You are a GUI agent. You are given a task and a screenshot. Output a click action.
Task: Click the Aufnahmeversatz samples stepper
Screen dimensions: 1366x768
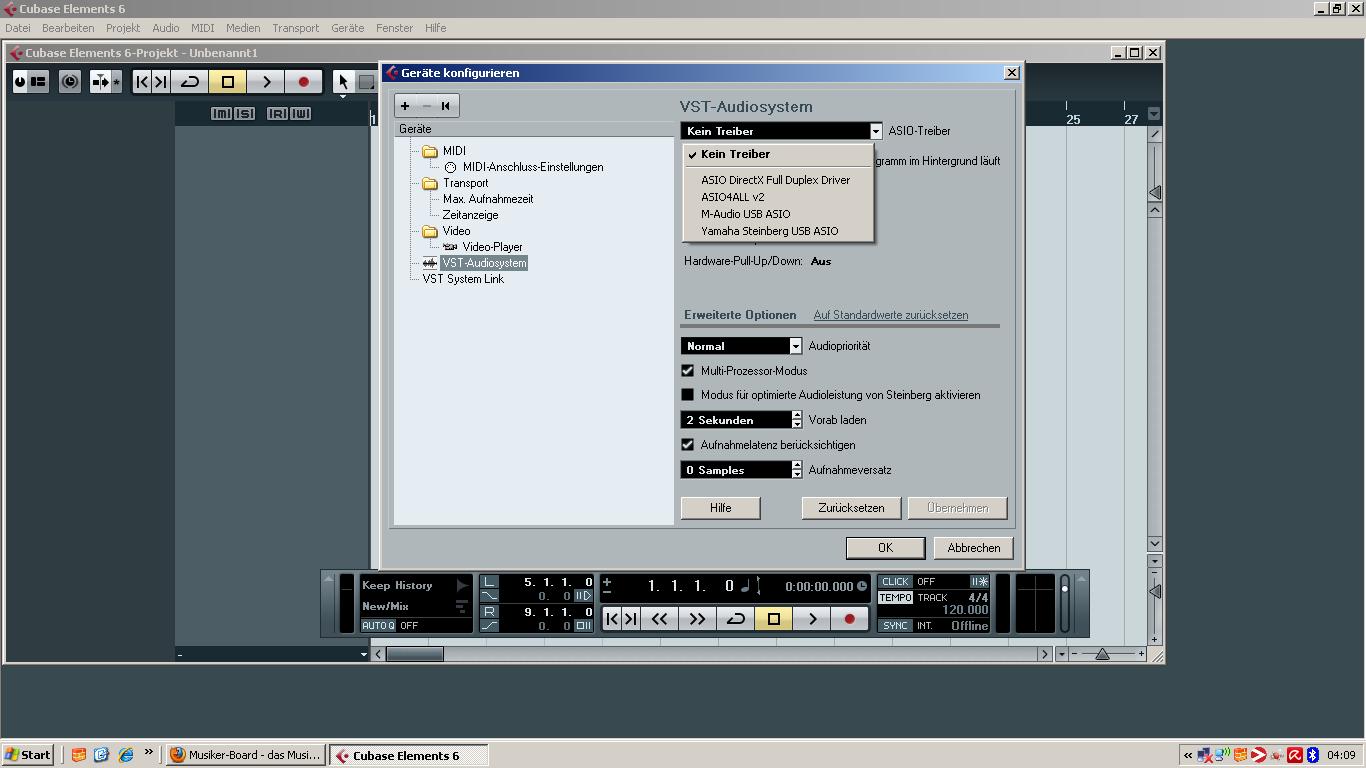[797, 470]
